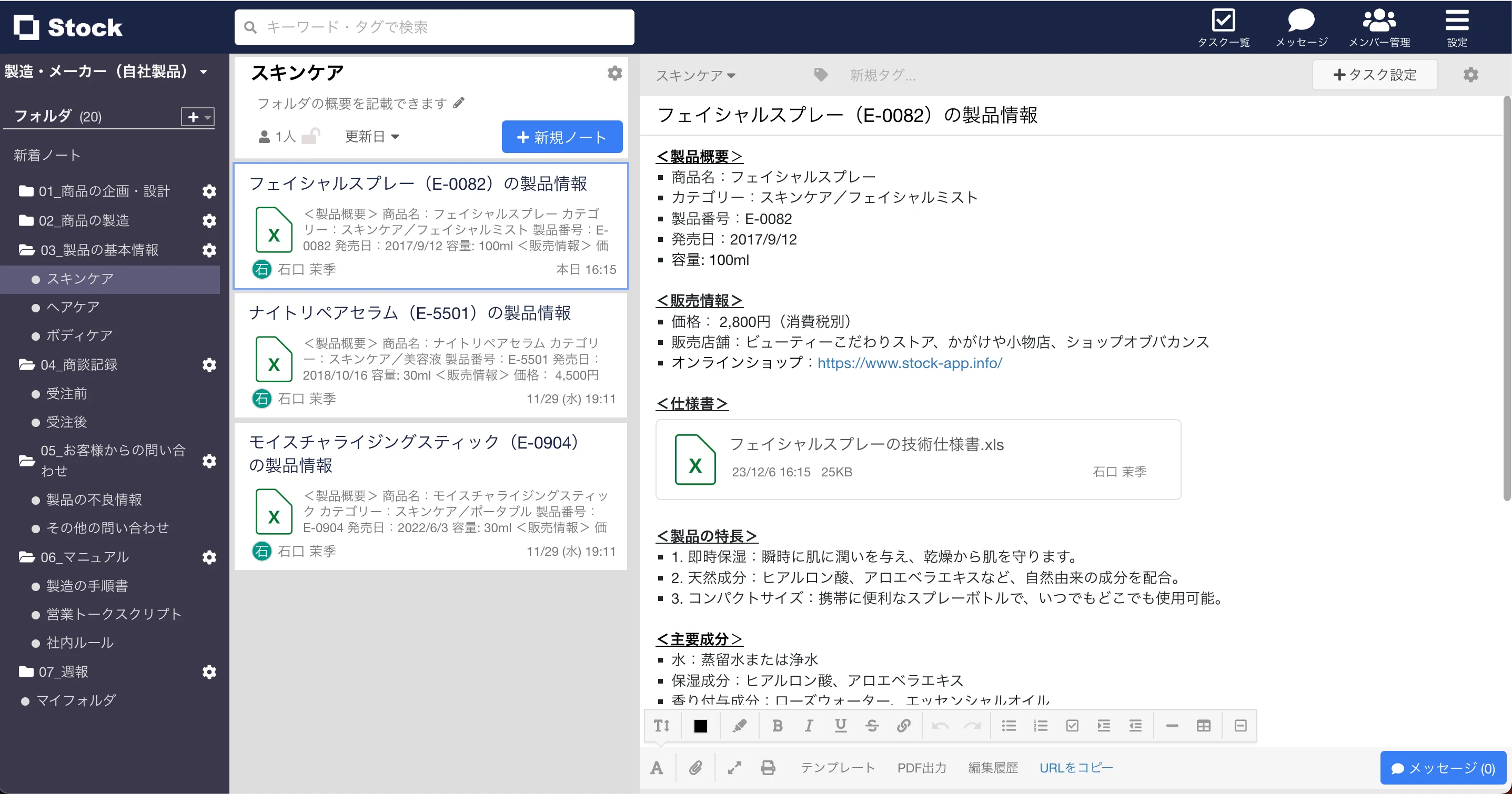The height and width of the screenshot is (794, 1512).
Task: Undo the last edit with the undo arrow
Action: pos(940,726)
